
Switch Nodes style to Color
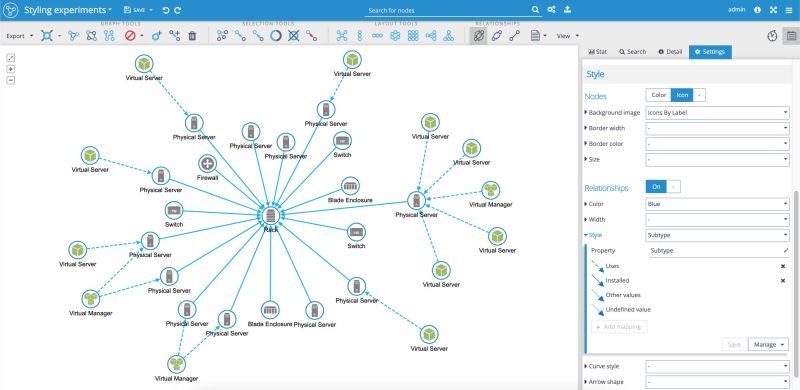click(658, 95)
